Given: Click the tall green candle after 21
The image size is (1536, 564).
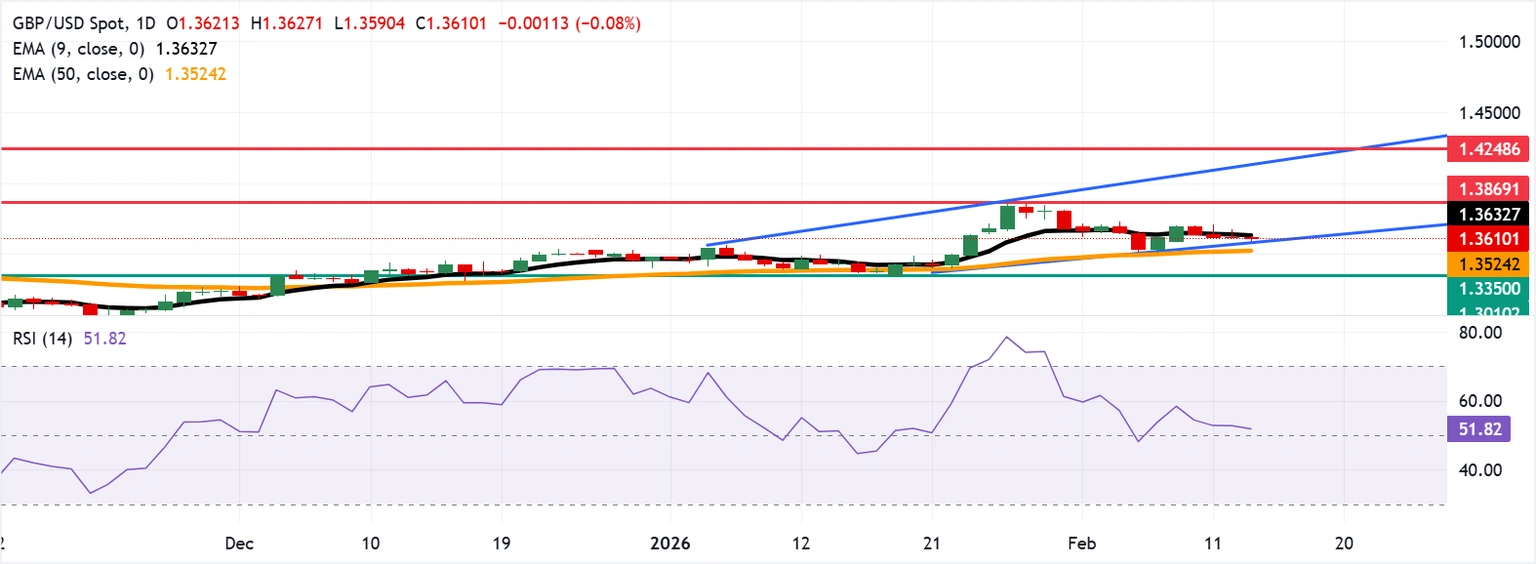Looking at the screenshot, I should 1008,217.
